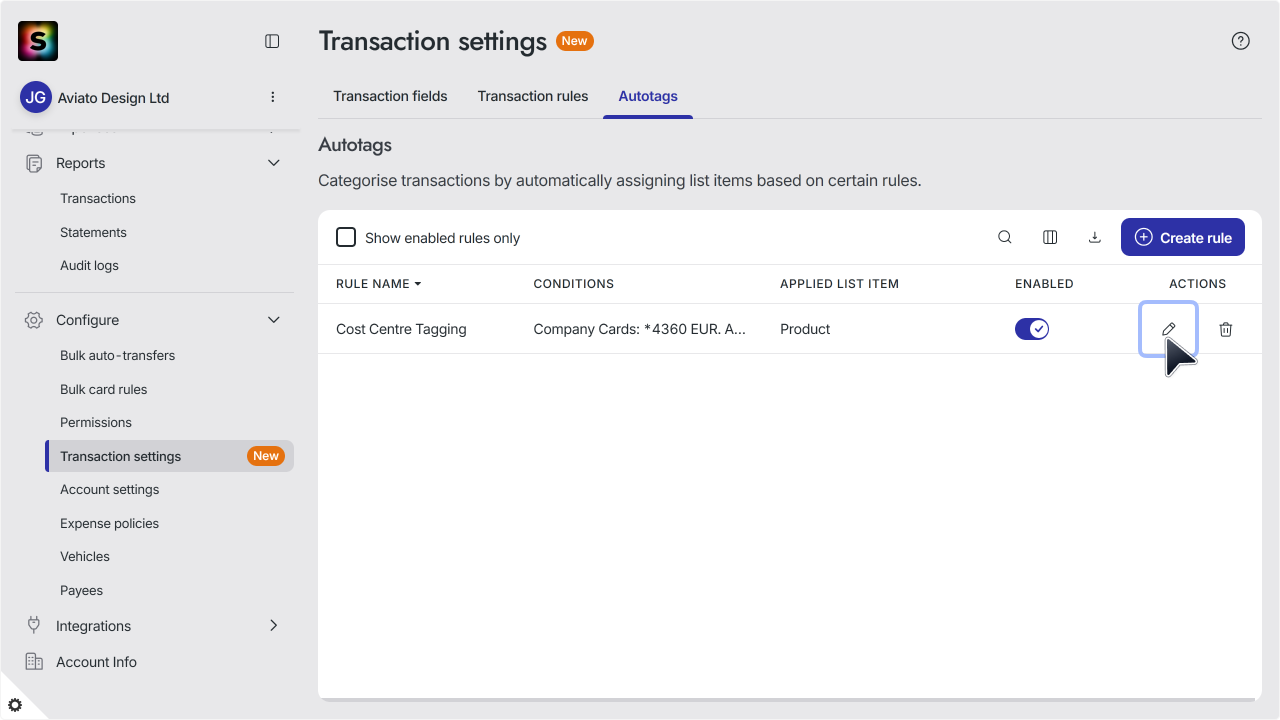Click the Conditions column header
The image size is (1280, 720).
[x=573, y=284]
